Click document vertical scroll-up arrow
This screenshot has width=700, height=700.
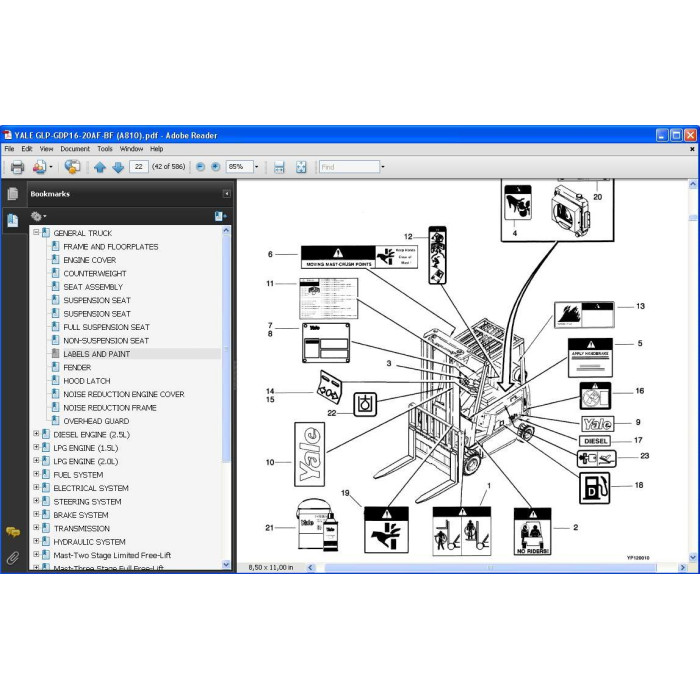693,183
